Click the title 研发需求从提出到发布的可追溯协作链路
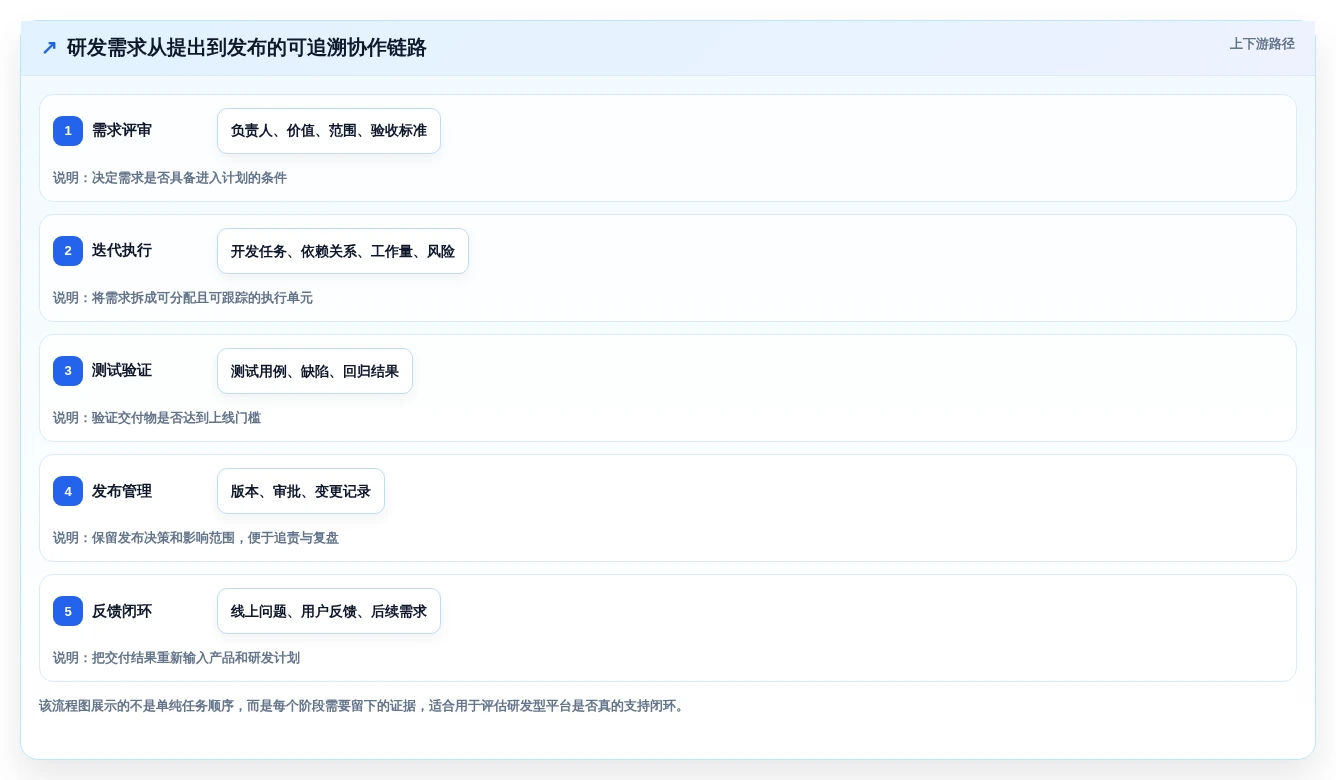The width and height of the screenshot is (1336, 780). [247, 48]
